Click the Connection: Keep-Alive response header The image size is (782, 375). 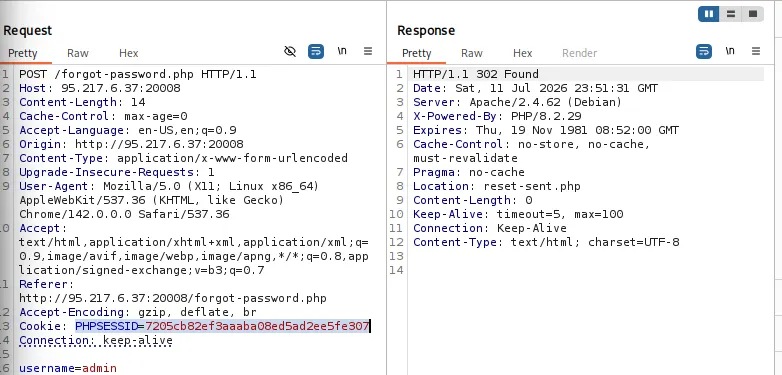(x=490, y=228)
